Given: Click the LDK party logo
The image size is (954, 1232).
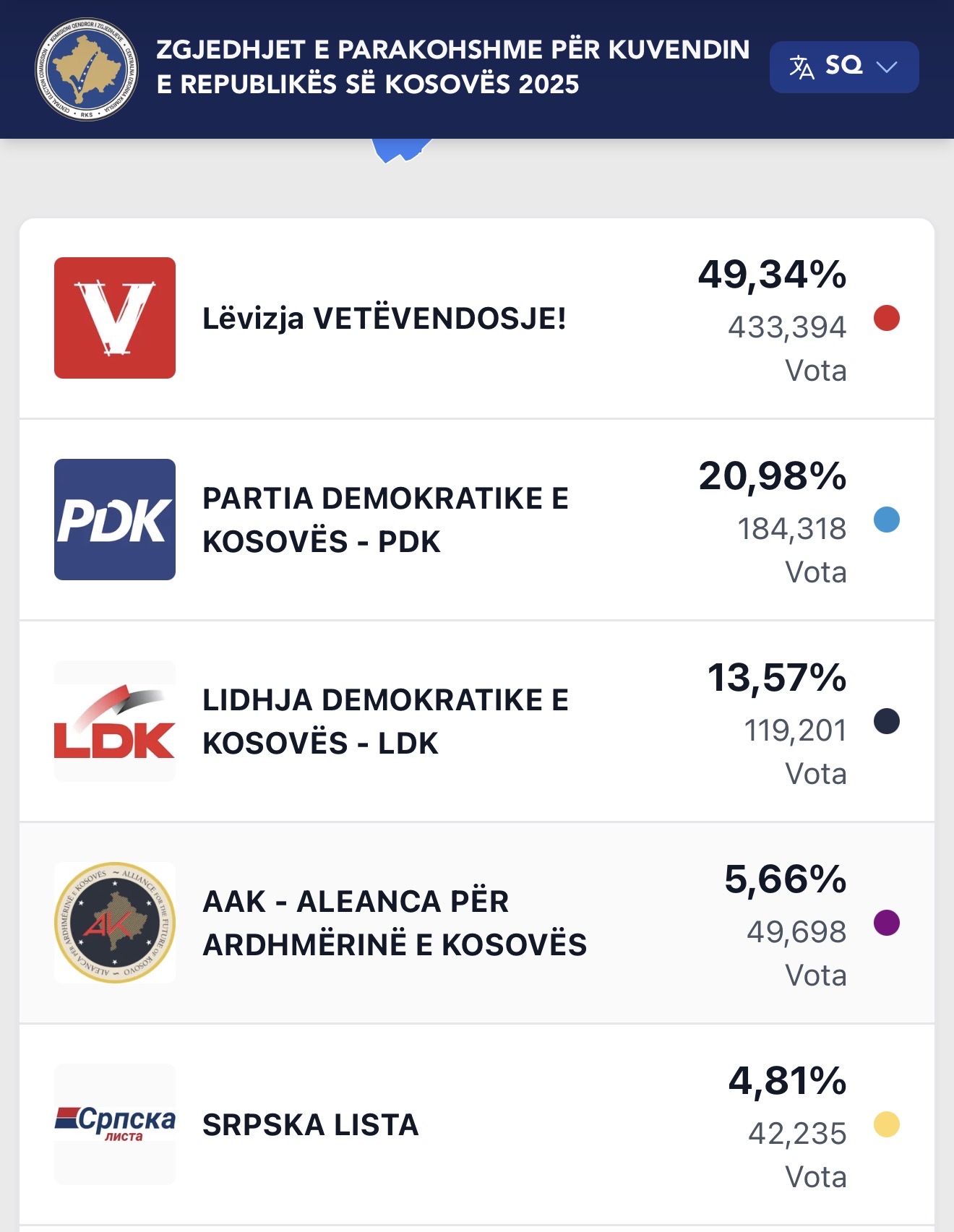Looking at the screenshot, I should (x=115, y=721).
